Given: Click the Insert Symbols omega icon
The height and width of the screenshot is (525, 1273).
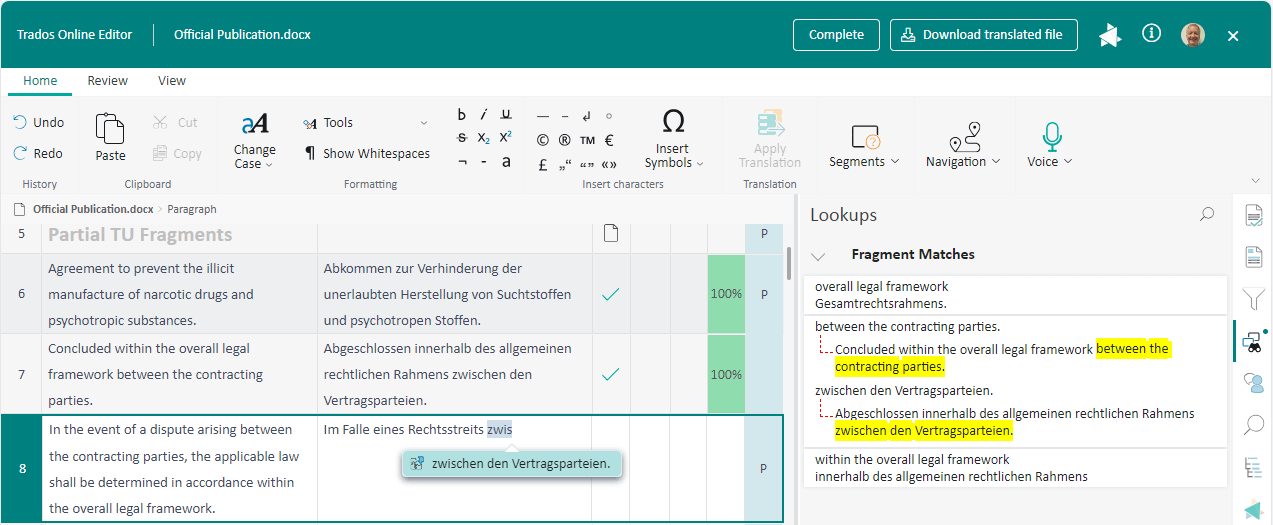Looking at the screenshot, I should (673, 122).
